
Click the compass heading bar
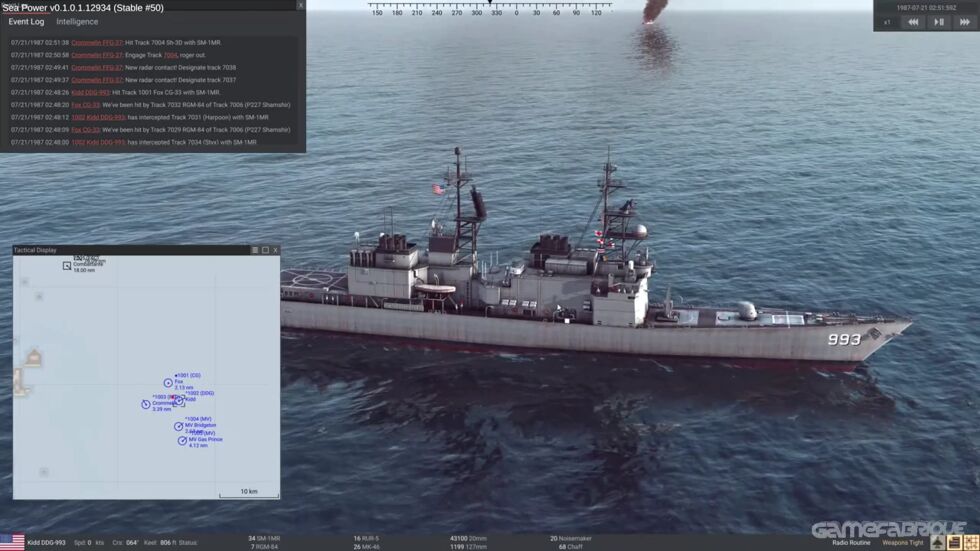(489, 9)
